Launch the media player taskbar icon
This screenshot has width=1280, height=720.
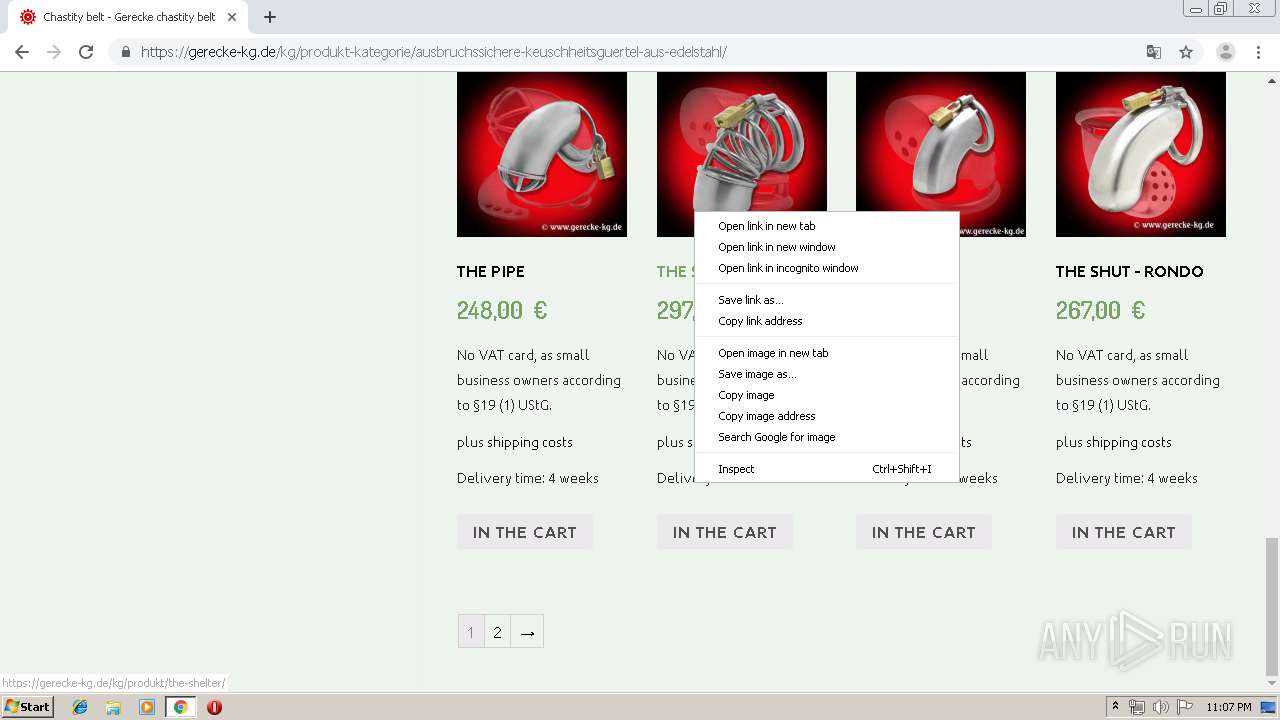(x=147, y=707)
